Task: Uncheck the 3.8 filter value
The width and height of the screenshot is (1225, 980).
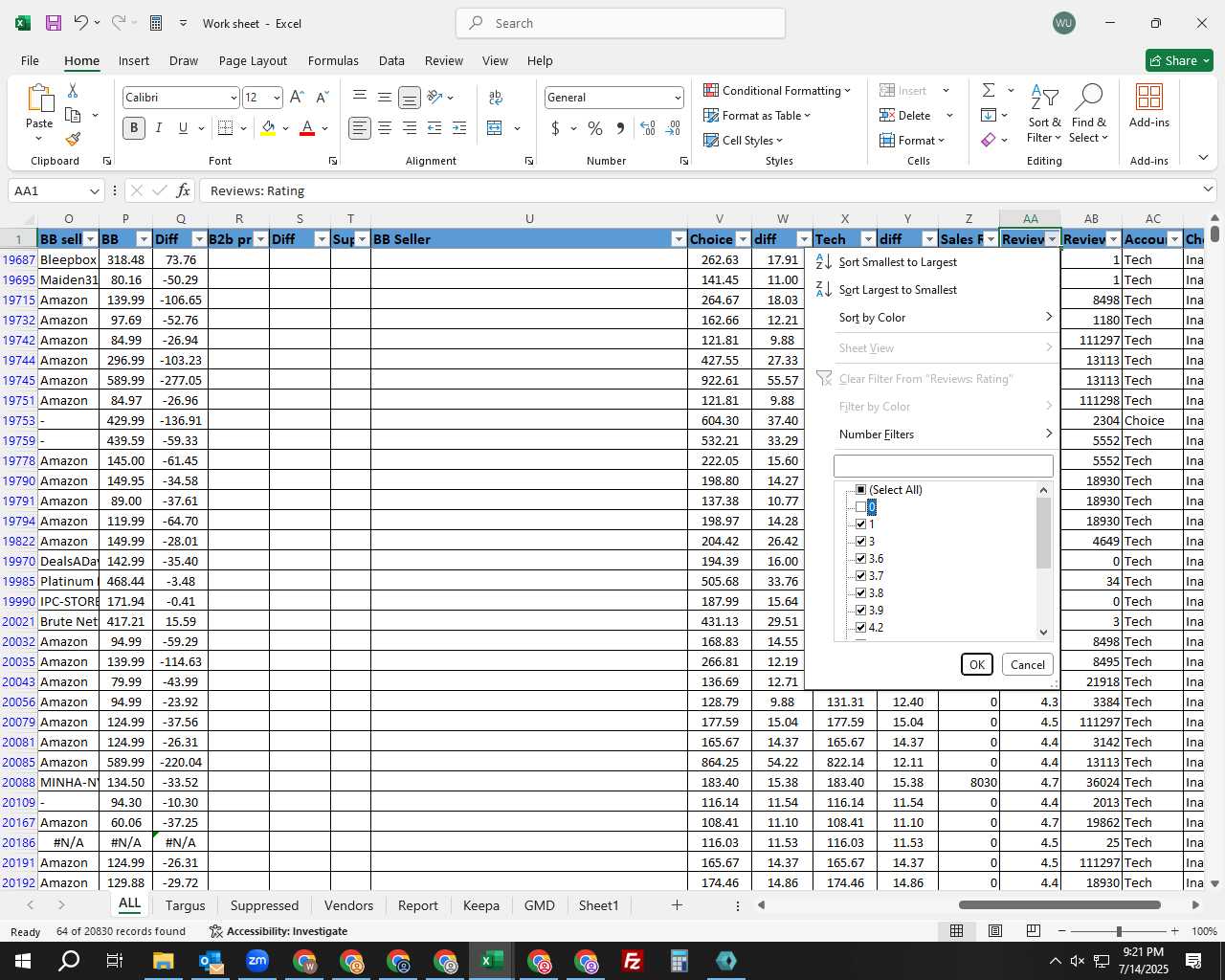Action: [860, 592]
